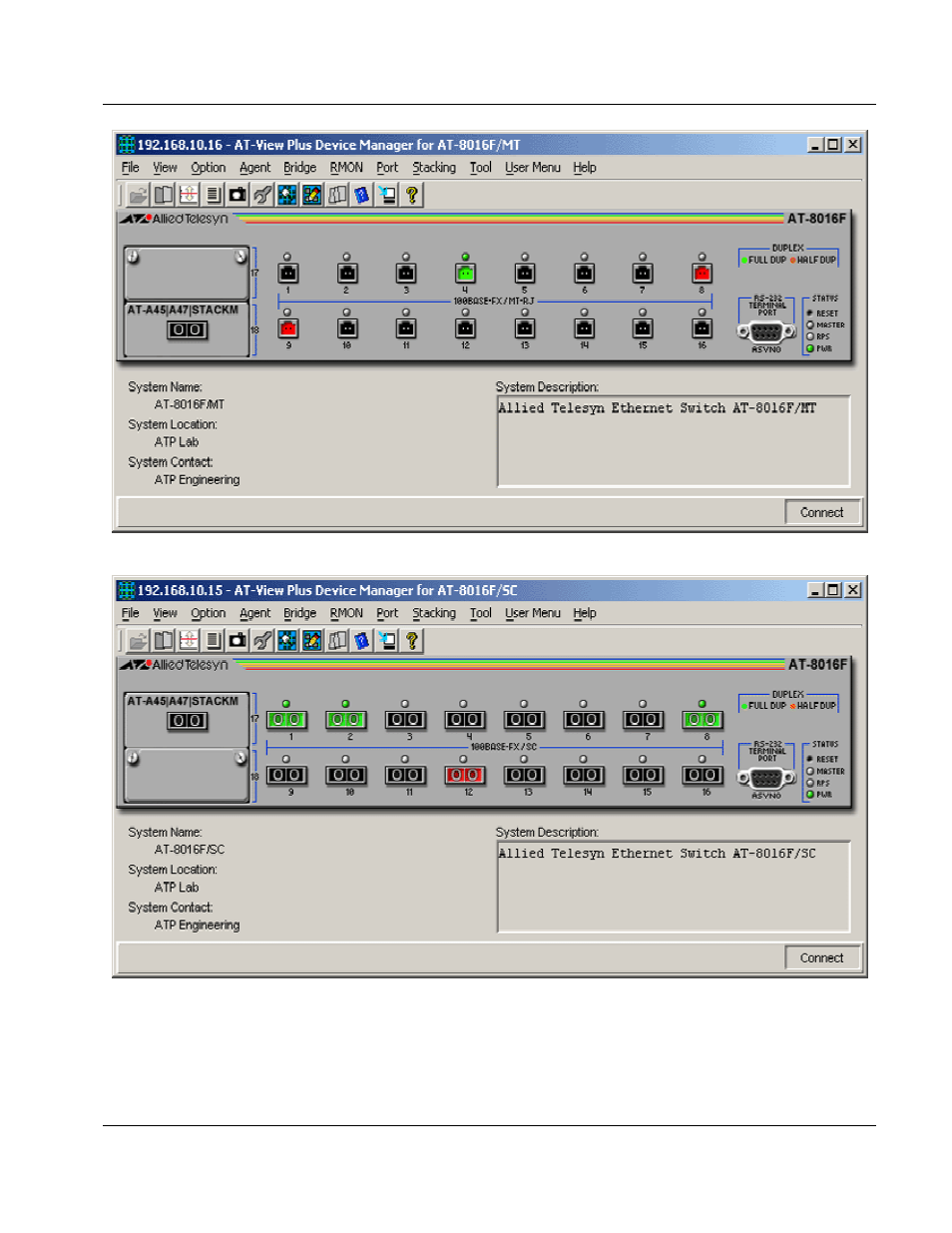The width and height of the screenshot is (952, 1233).
Task: Click computer terminal icon in AT-8016F/MT toolbar
Action: point(386,195)
